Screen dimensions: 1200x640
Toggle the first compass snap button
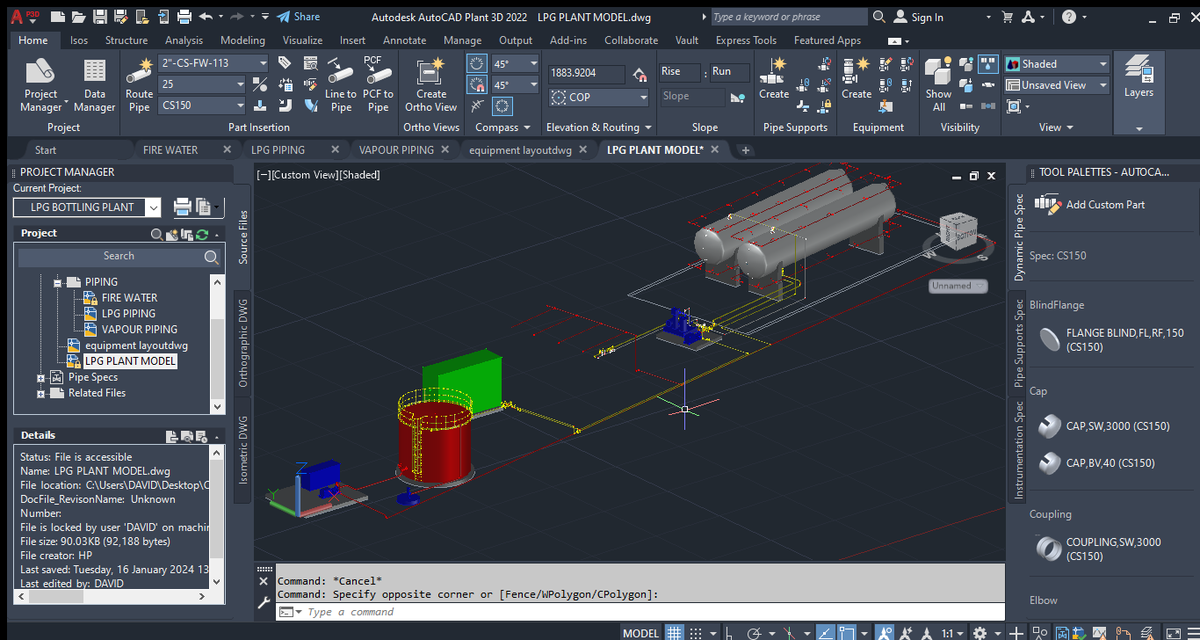[478, 64]
